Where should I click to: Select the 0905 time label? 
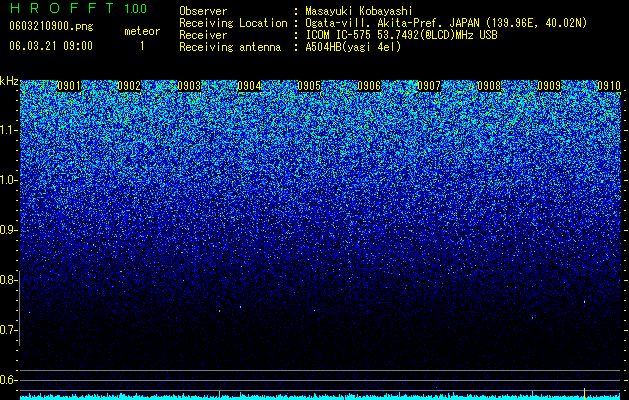coord(309,86)
